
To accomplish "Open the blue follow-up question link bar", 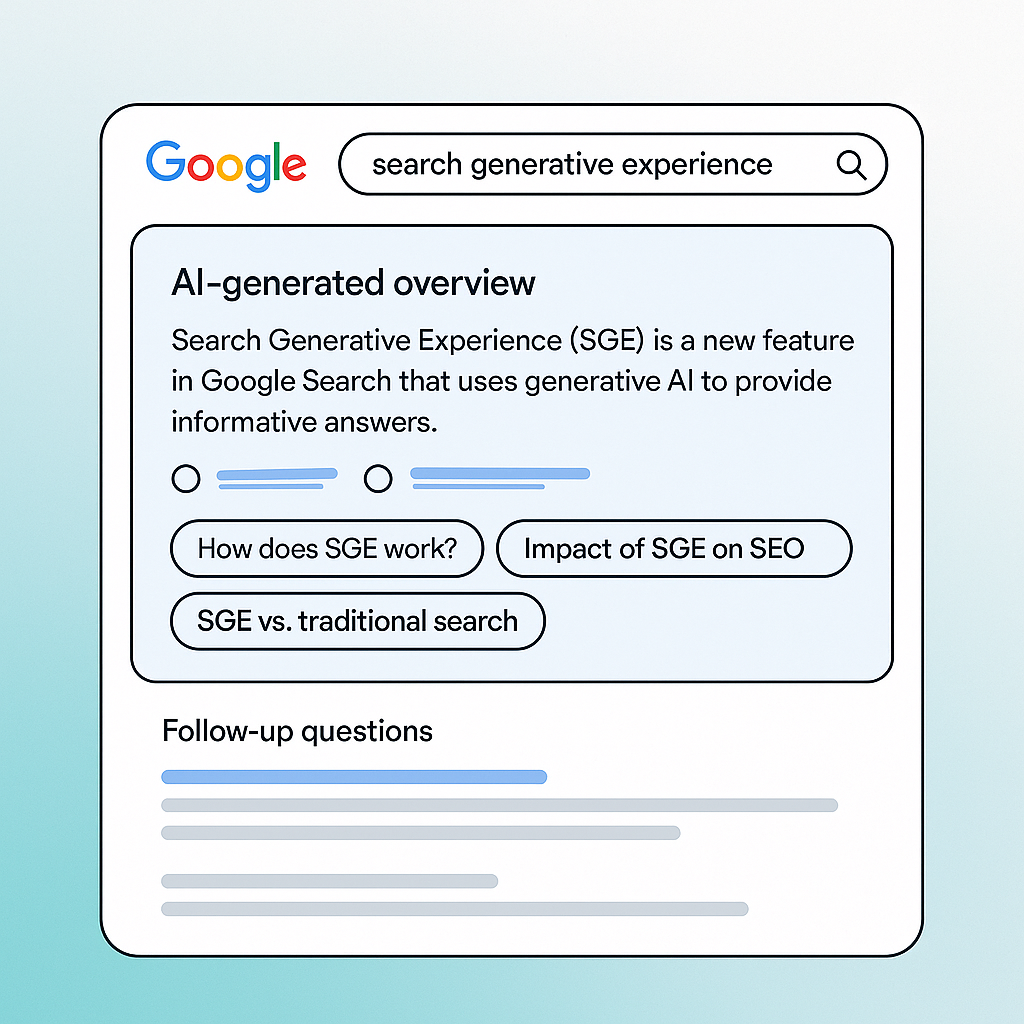I will click(354, 776).
